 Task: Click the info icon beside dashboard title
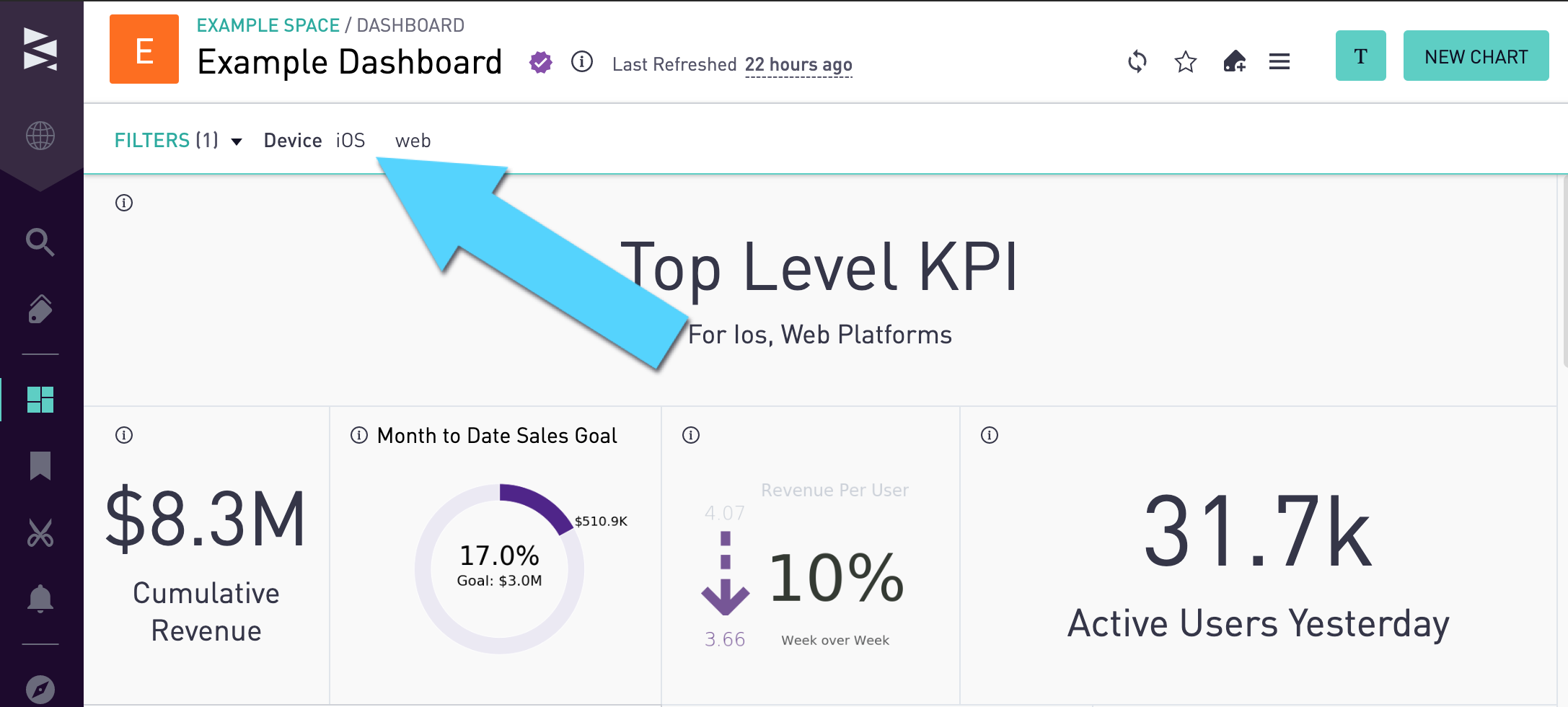582,62
